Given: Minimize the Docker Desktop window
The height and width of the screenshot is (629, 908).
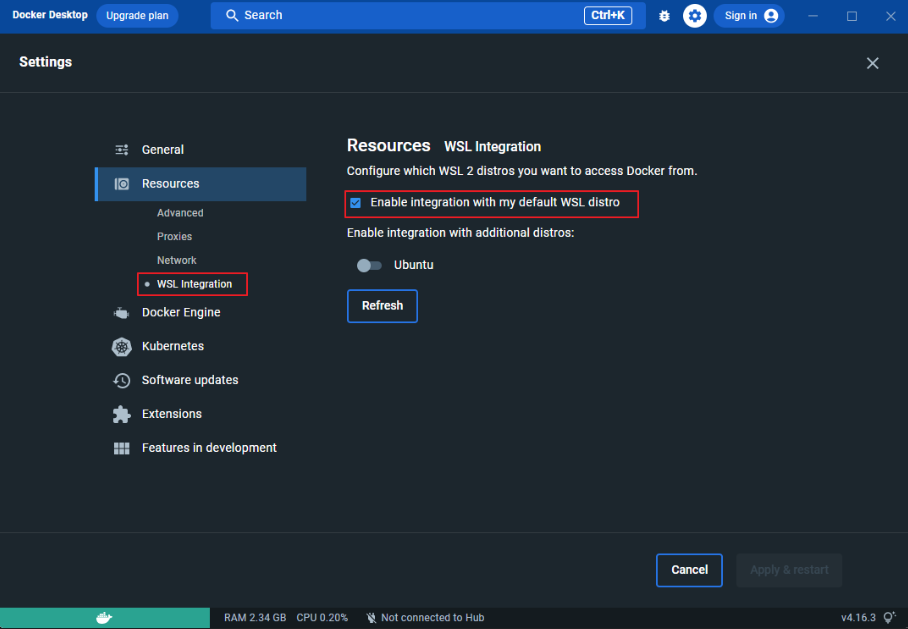Looking at the screenshot, I should 813,16.
